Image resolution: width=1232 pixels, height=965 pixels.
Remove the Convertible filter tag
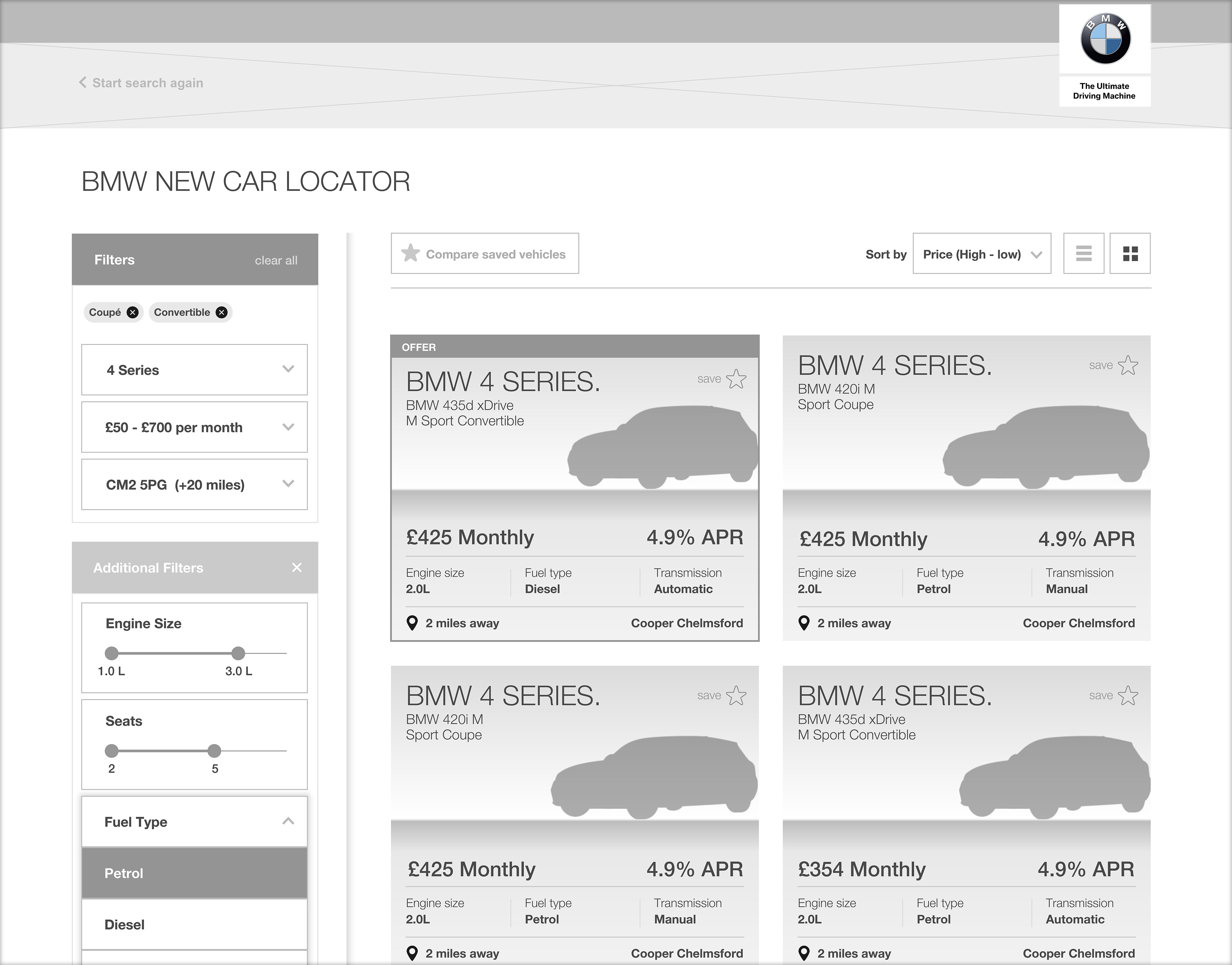[221, 313]
